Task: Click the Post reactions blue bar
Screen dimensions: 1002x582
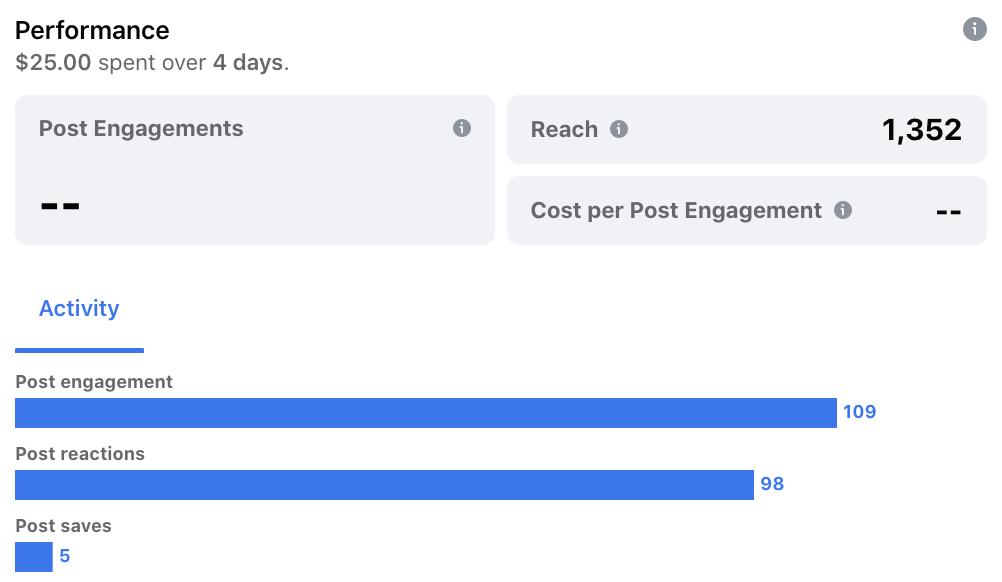Action: coord(384,484)
